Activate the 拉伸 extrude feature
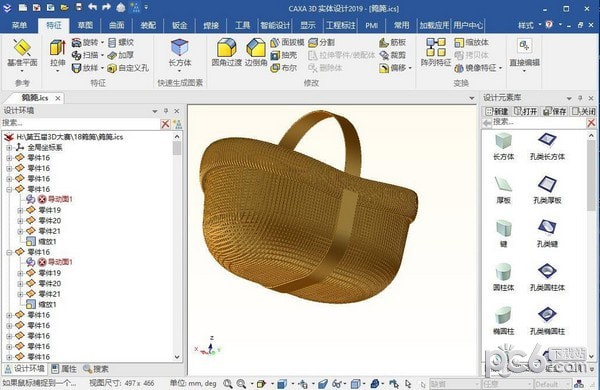This screenshot has width=600, height=390. coord(58,55)
